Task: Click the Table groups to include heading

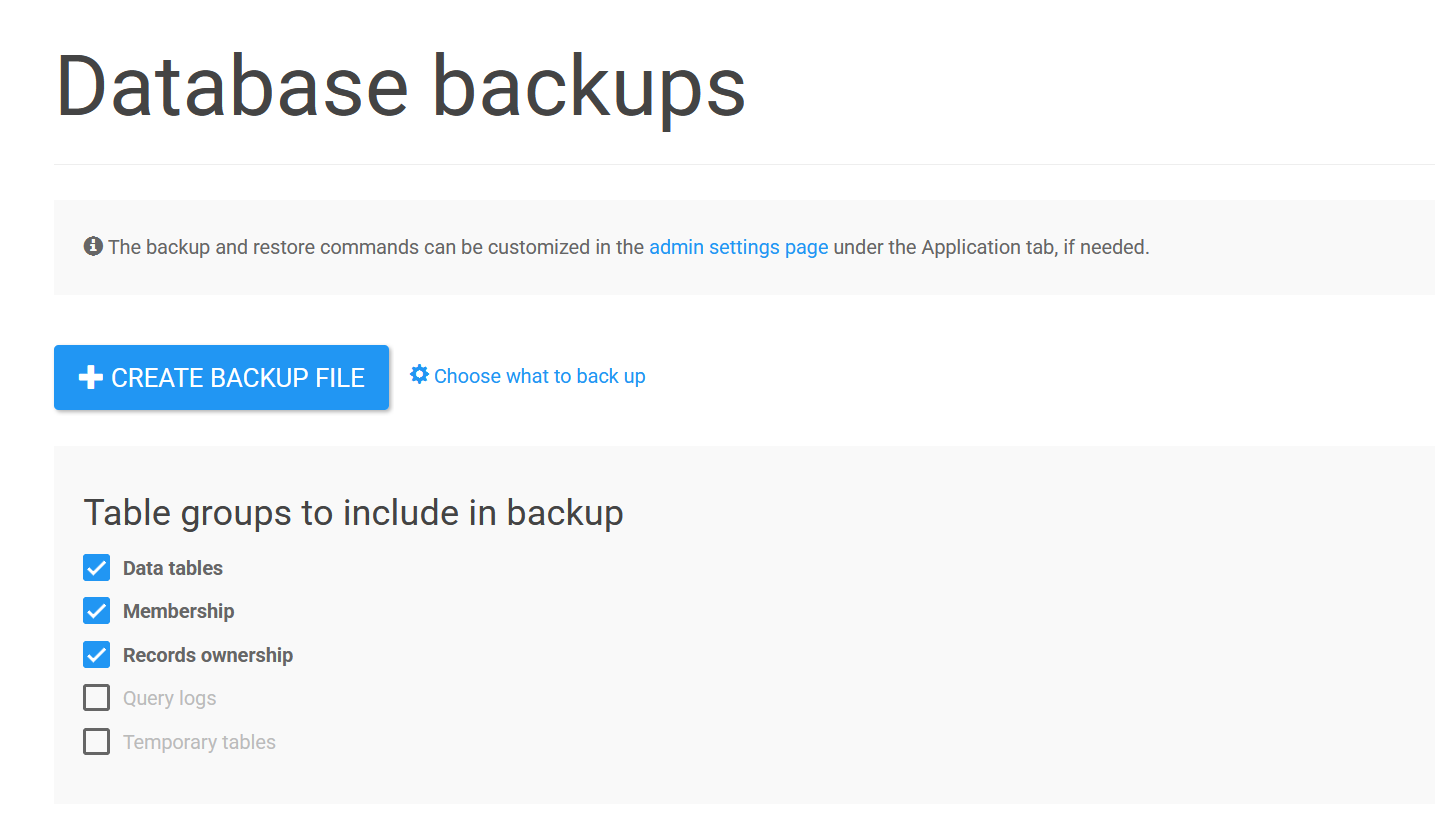Action: coord(353,512)
